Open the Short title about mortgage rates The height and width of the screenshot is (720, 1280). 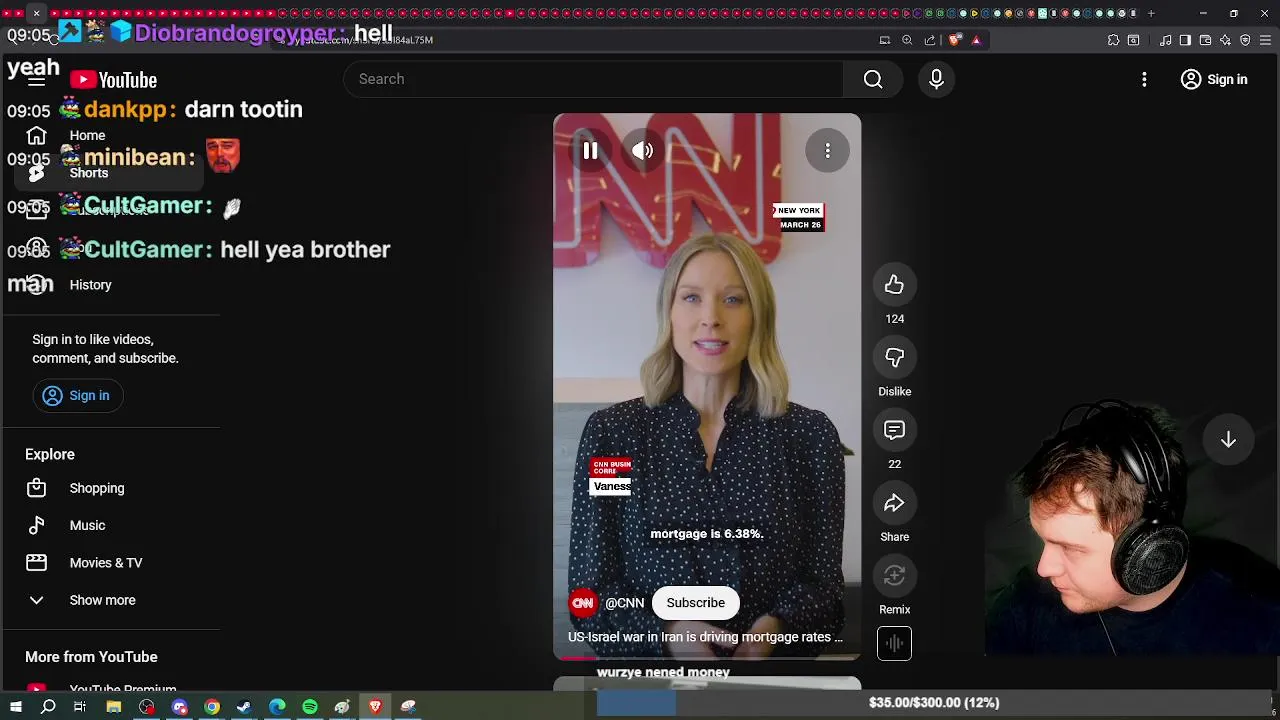[x=705, y=637]
